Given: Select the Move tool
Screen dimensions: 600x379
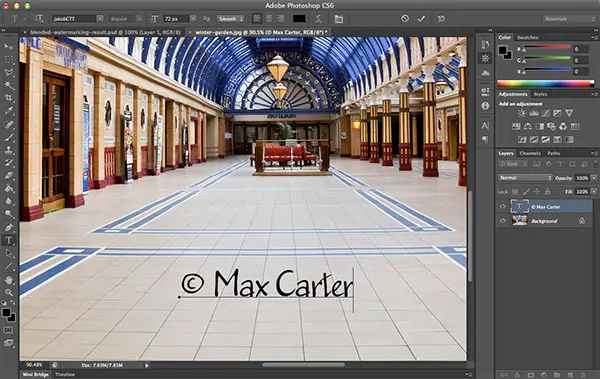Looking at the screenshot, I should 8,47.
